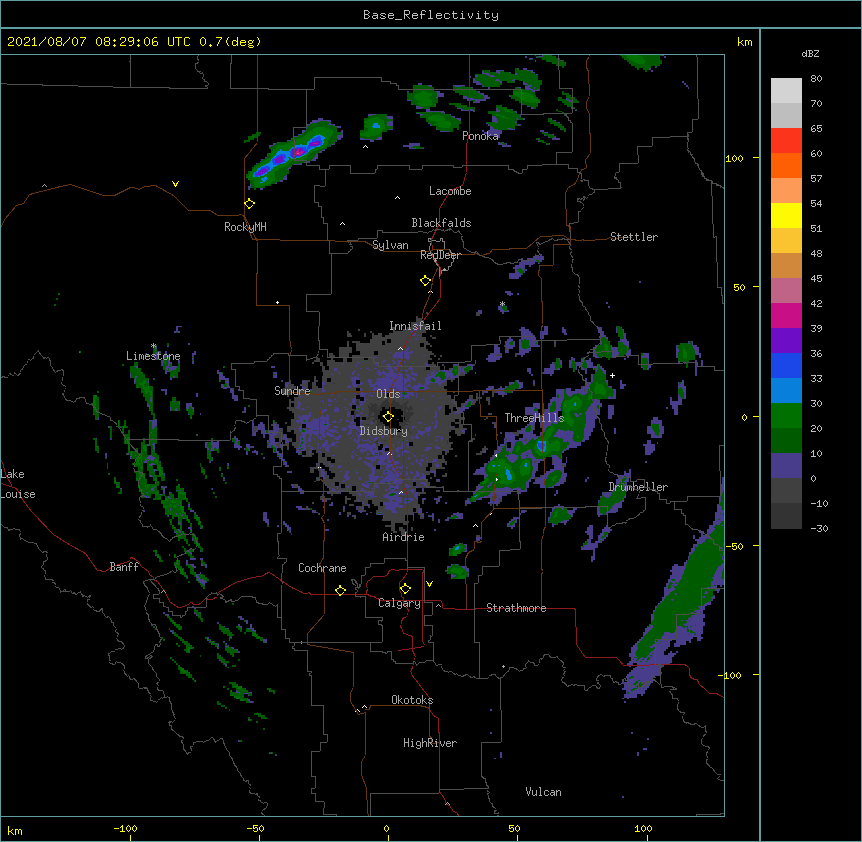Click the Drumheller town label
Screen dimensions: 862x842
pyautogui.click(x=638, y=487)
